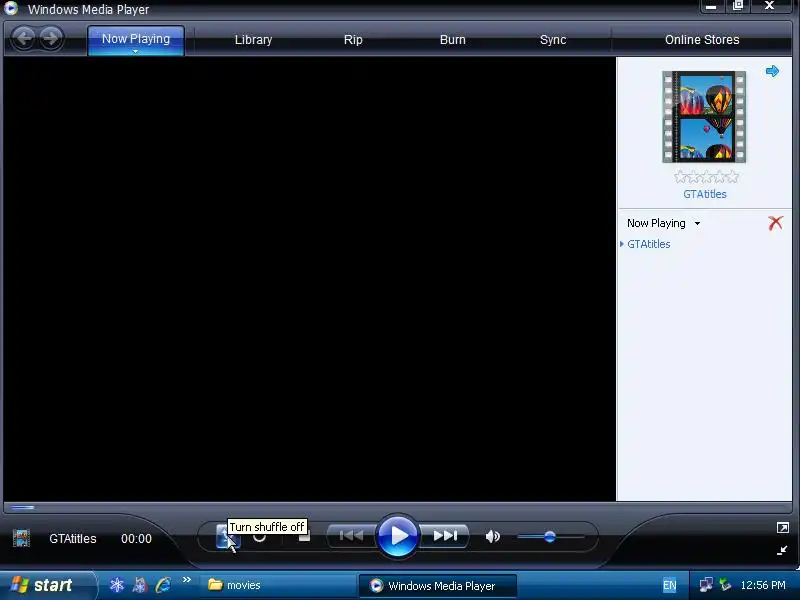The height and width of the screenshot is (600, 800).
Task: Go back with the left arrow button
Action: 23,38
